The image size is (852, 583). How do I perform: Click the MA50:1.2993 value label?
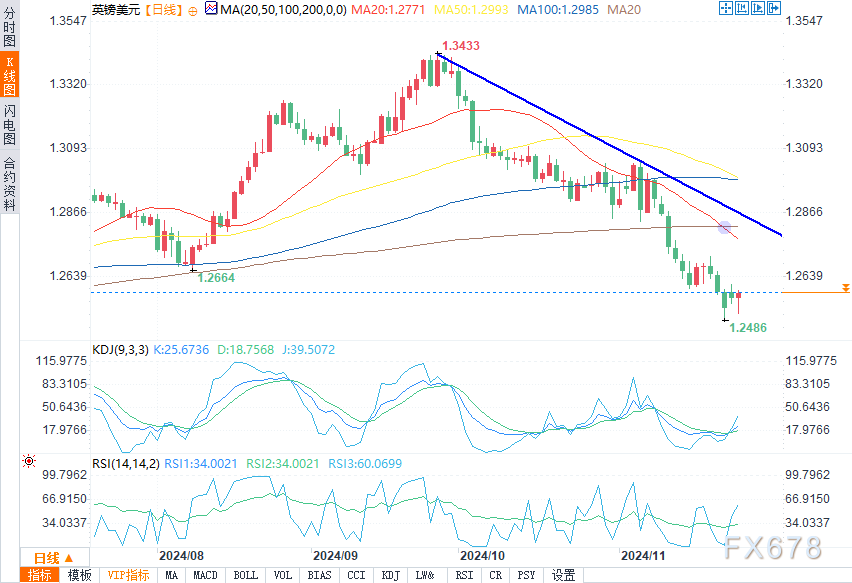471,10
